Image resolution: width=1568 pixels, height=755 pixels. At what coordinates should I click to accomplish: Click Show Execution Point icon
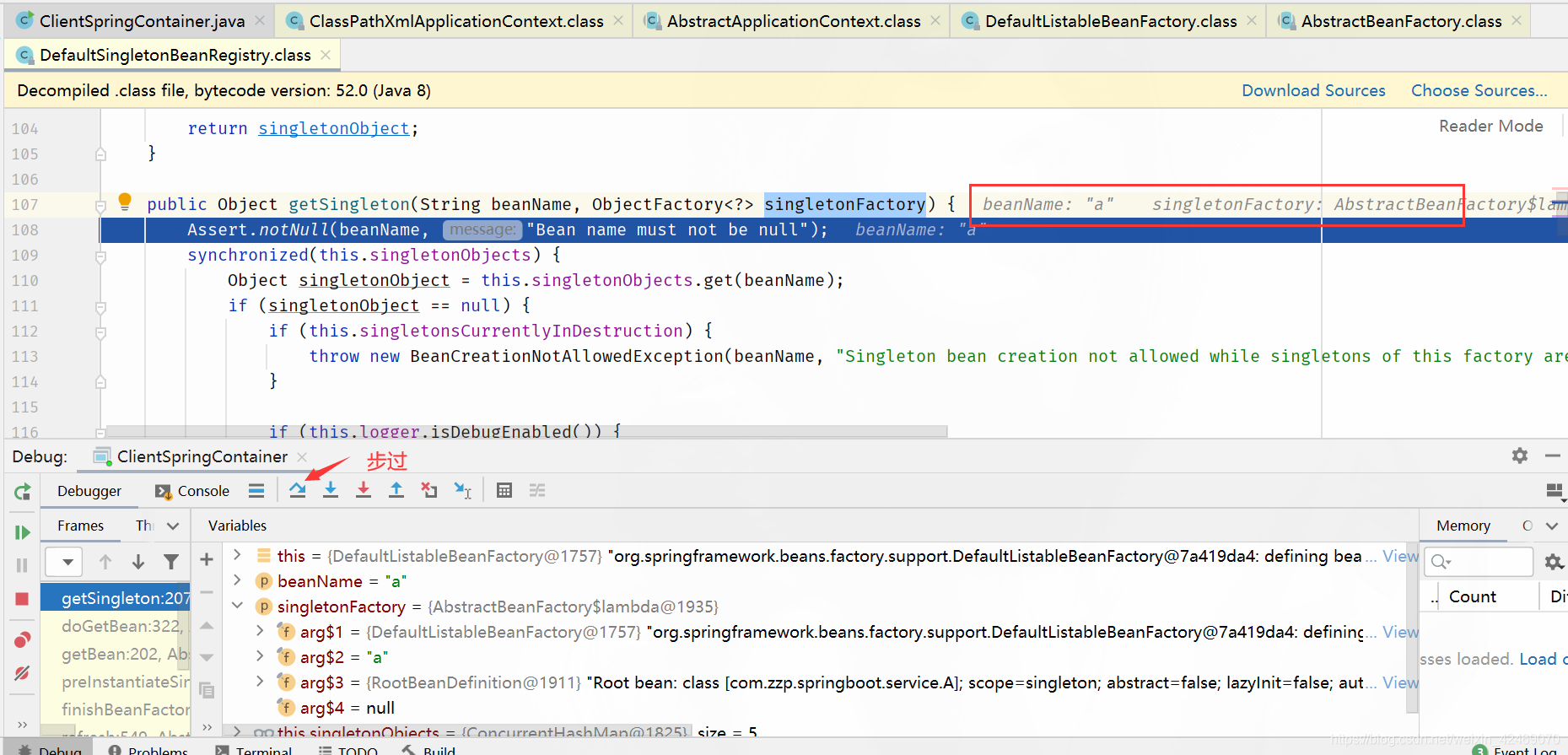256,490
